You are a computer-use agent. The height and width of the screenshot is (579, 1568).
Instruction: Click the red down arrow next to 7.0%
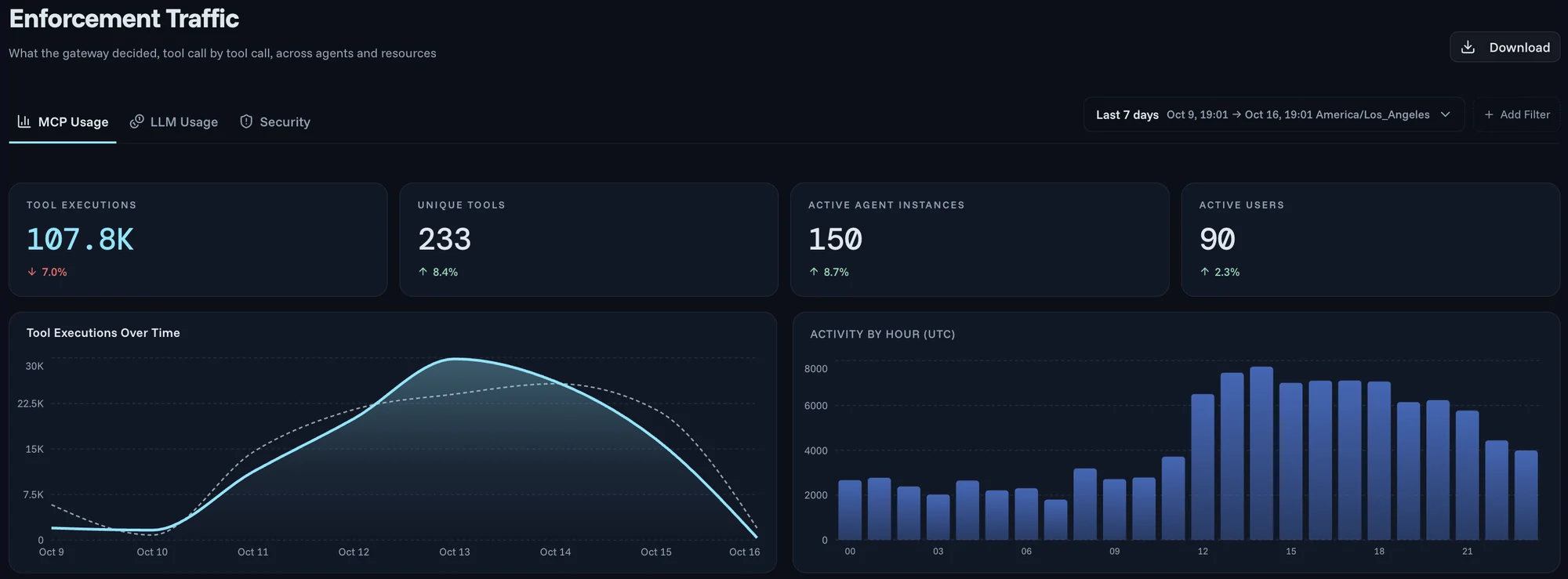click(x=32, y=272)
